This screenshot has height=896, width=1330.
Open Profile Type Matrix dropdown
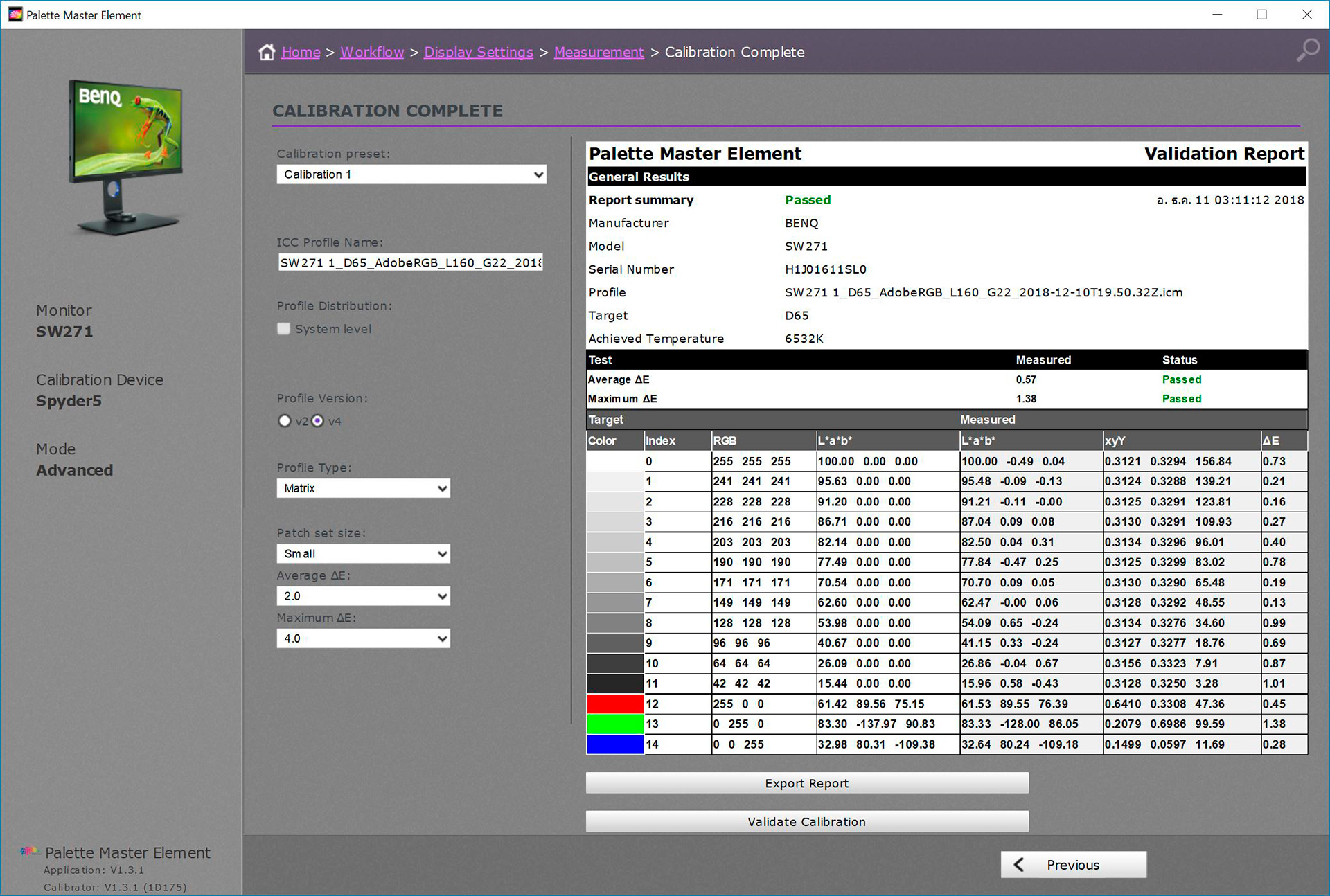click(x=363, y=488)
